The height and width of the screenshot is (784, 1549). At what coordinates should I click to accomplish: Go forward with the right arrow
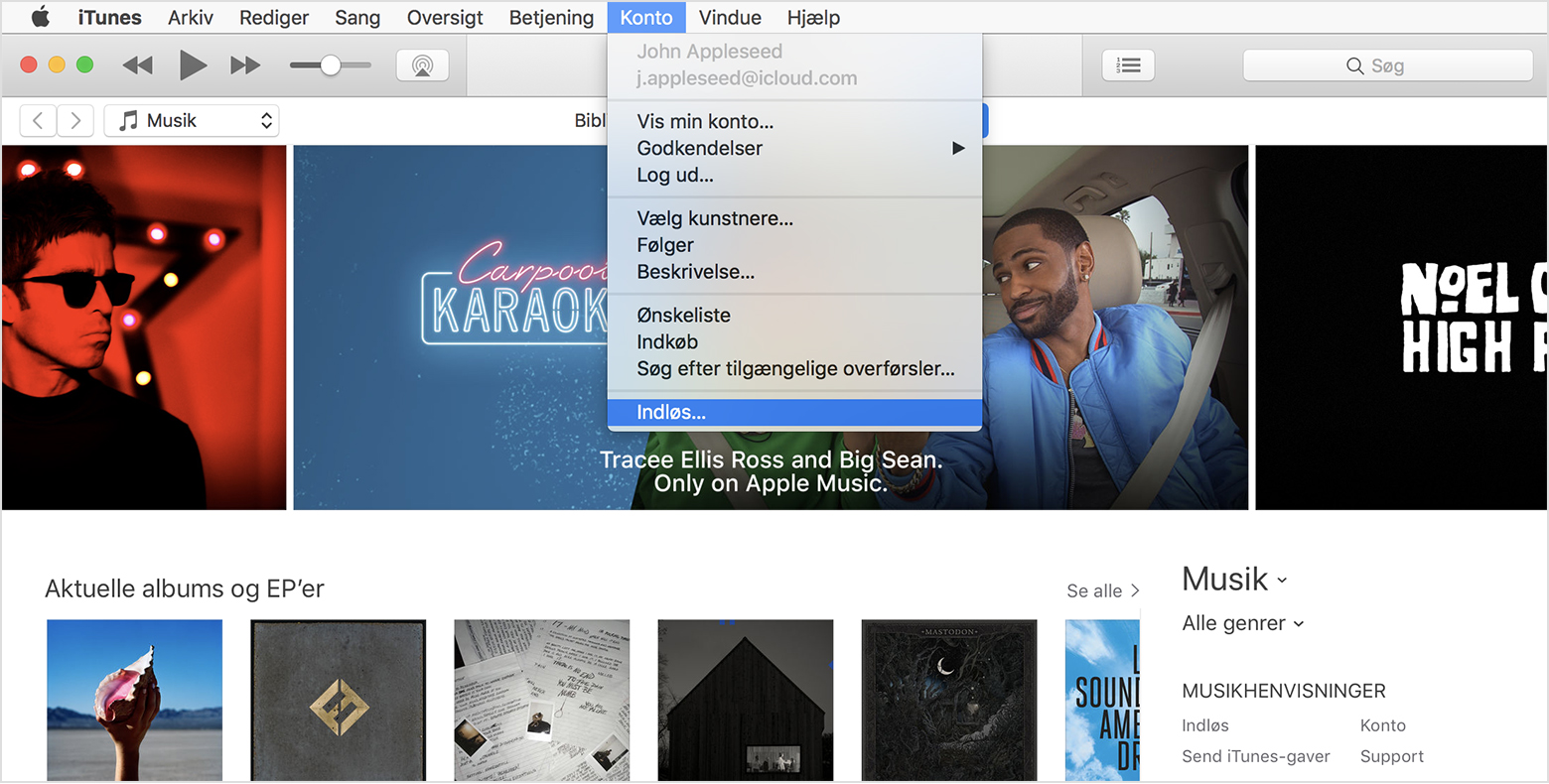point(75,121)
